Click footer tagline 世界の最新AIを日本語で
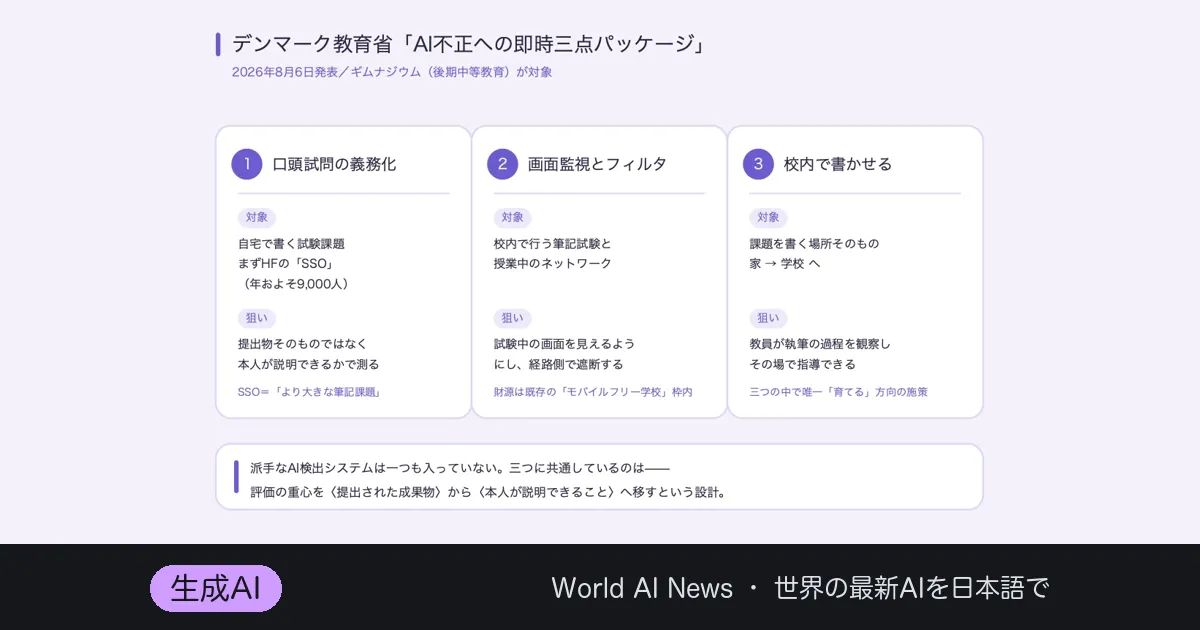 [912, 588]
